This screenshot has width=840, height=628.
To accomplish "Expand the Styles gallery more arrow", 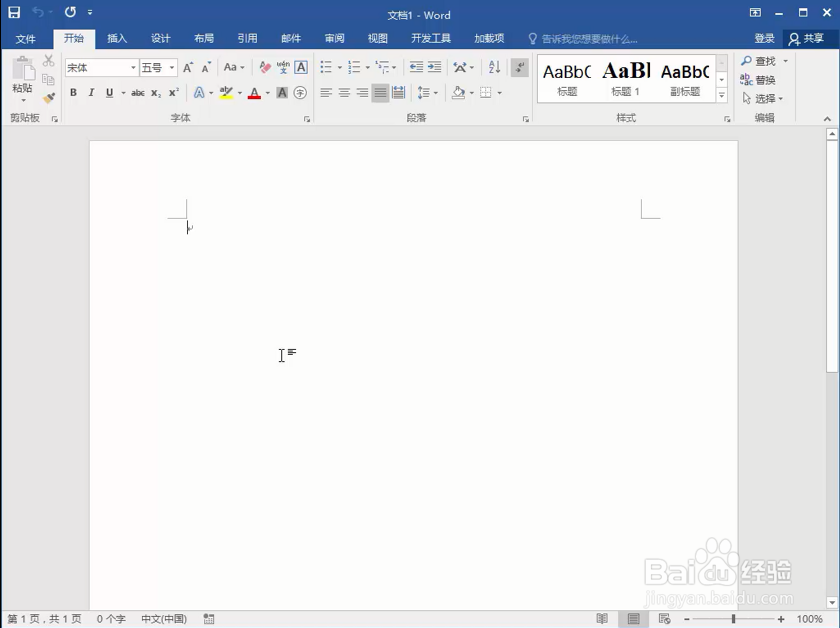I will (x=722, y=95).
